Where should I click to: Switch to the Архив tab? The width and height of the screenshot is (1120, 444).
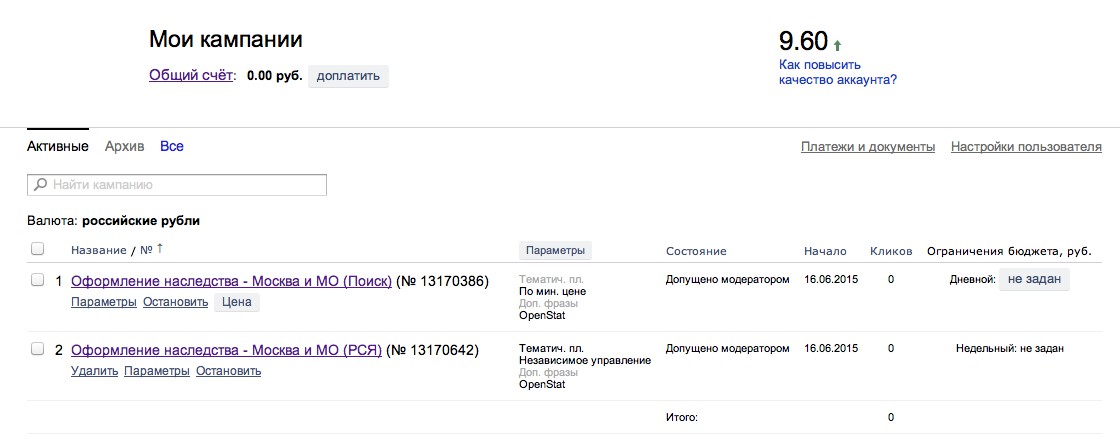[124, 146]
